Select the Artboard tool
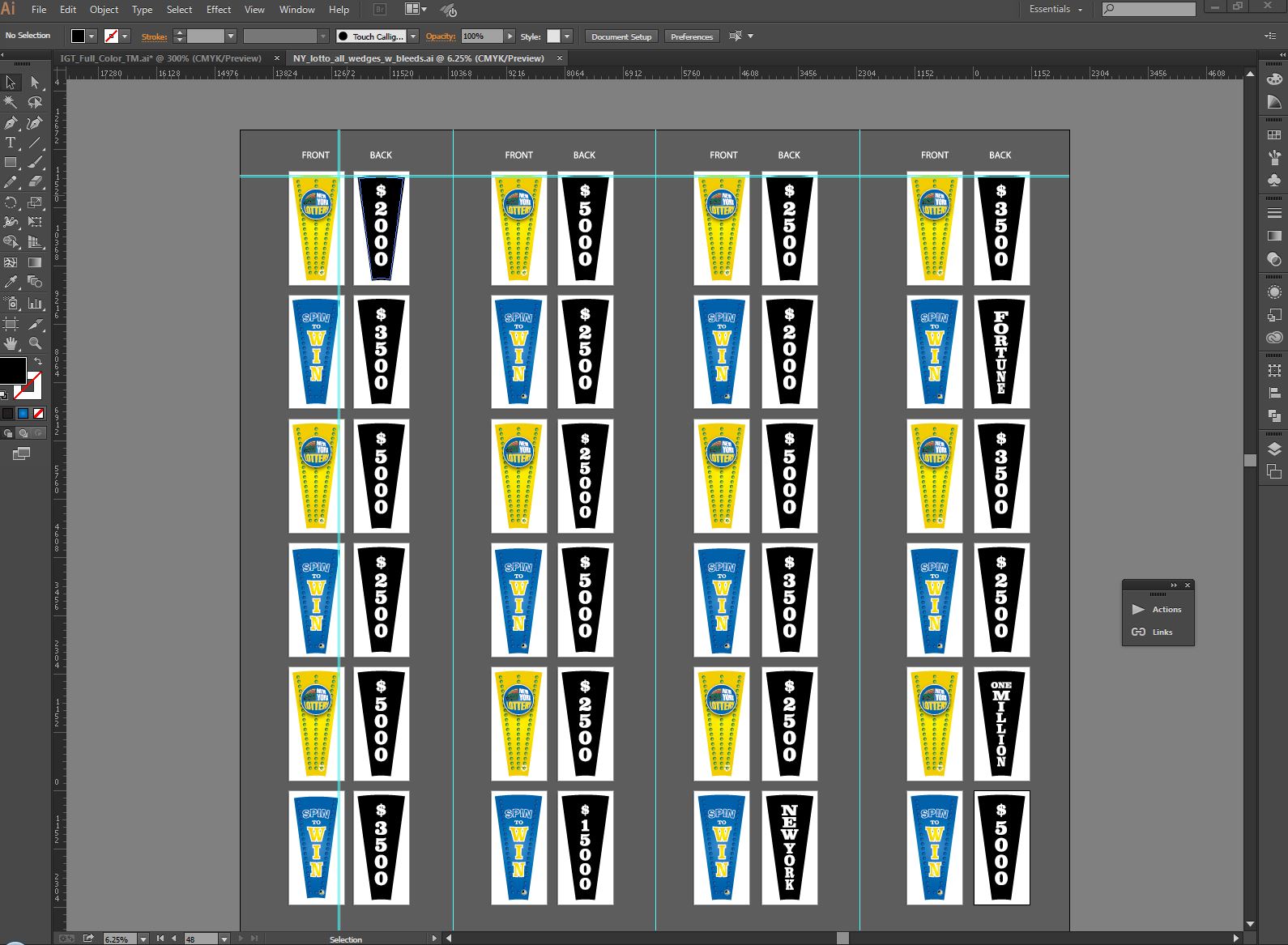 pyautogui.click(x=11, y=324)
